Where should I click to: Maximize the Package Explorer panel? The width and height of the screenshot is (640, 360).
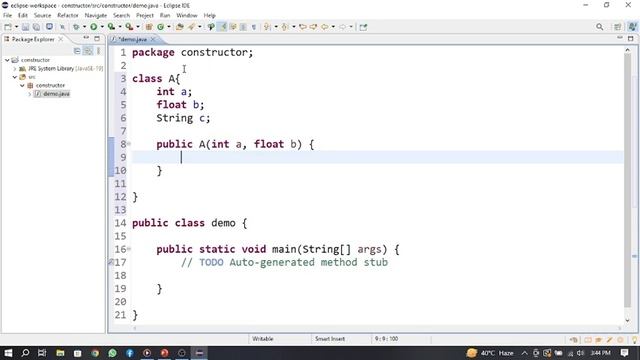pyautogui.click(x=97, y=38)
